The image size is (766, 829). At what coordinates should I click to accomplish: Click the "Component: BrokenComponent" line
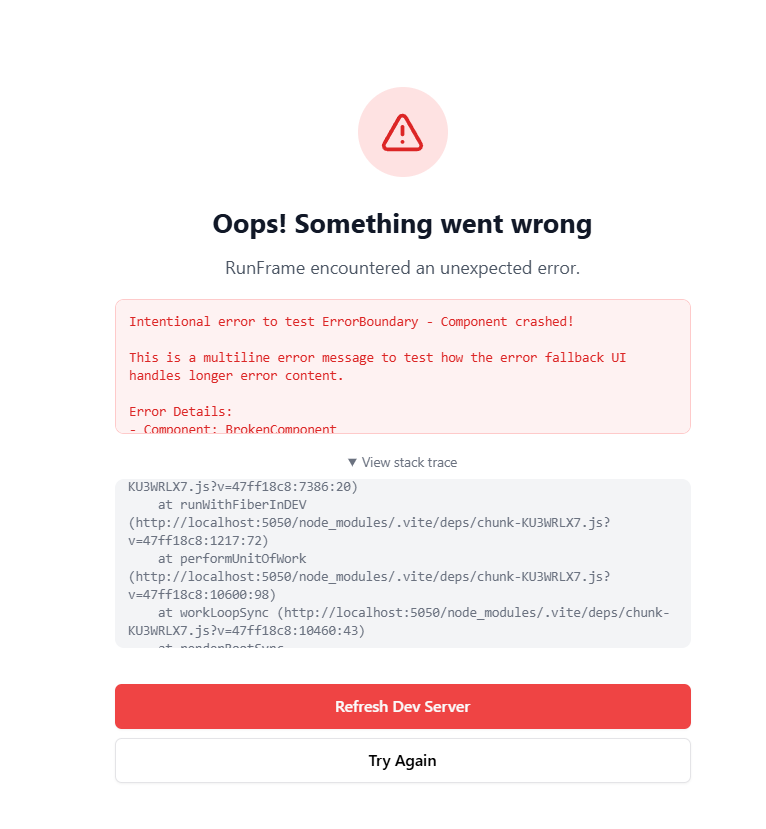tap(233, 428)
